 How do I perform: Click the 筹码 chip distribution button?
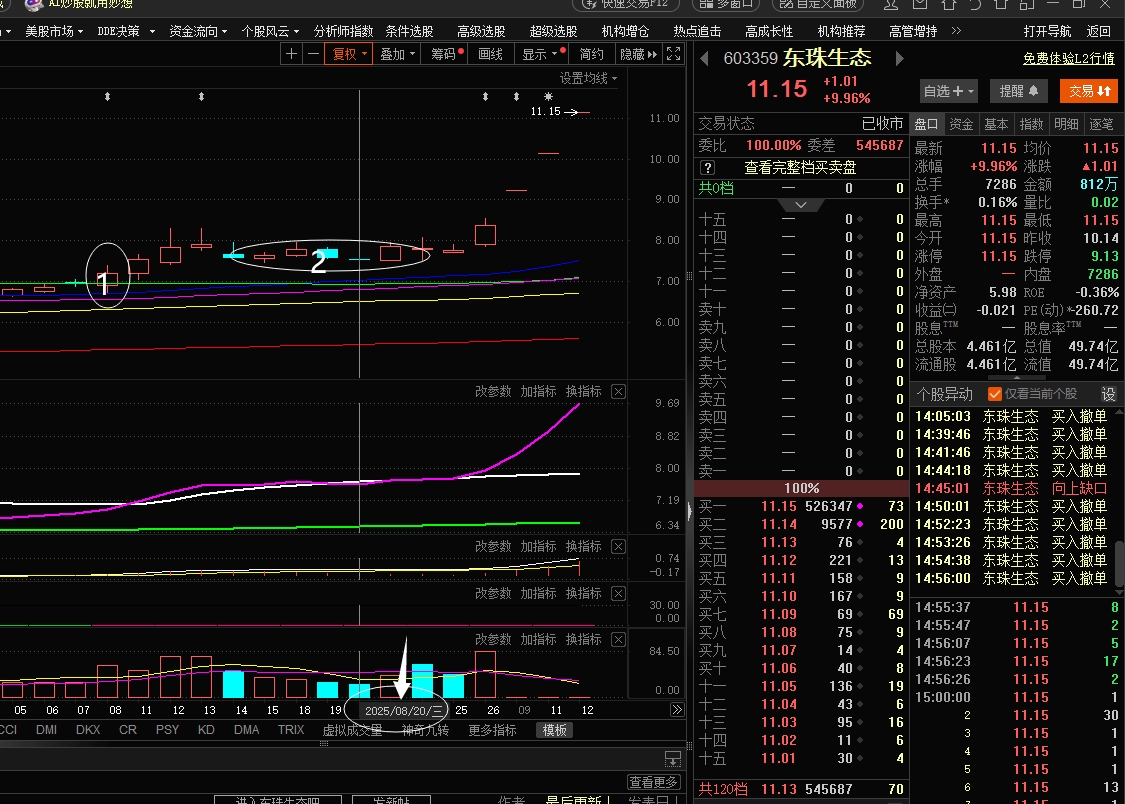click(447, 54)
